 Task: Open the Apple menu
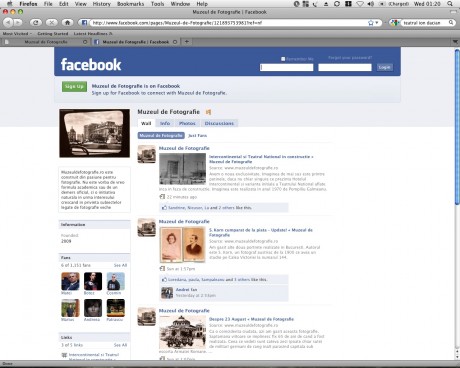pos(10,4)
